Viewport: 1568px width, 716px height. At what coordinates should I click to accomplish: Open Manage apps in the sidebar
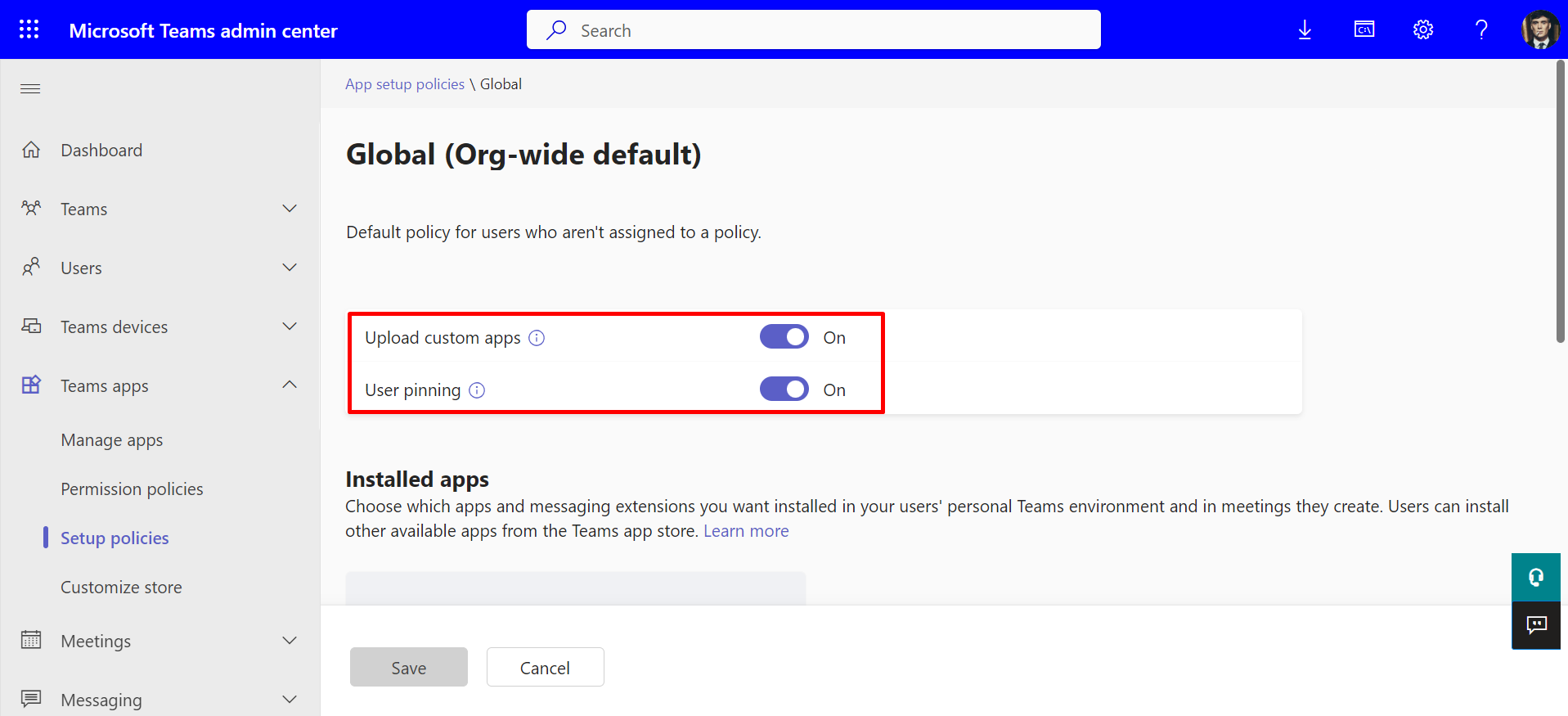coord(112,440)
